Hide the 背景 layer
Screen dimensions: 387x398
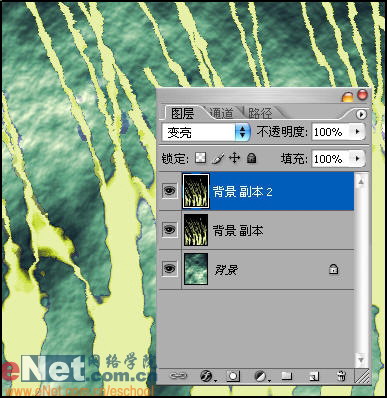(x=170, y=268)
